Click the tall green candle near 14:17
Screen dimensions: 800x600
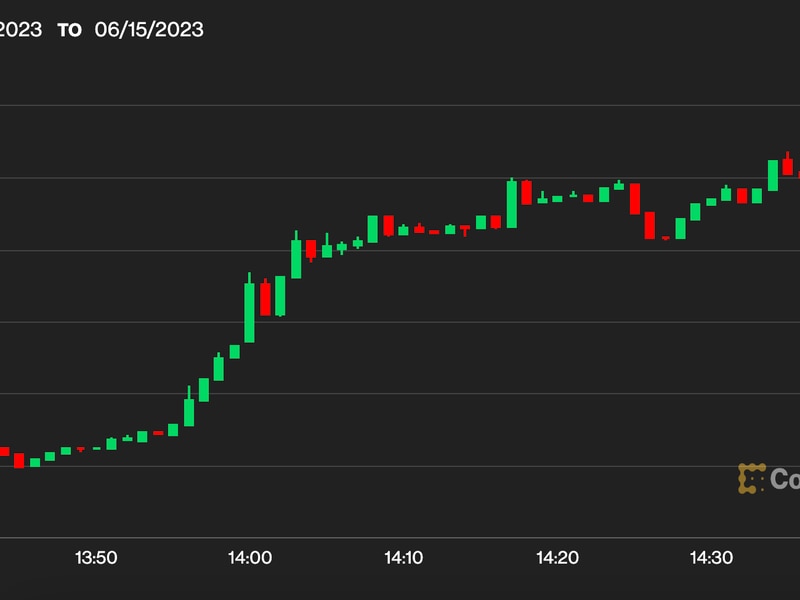pyautogui.click(x=512, y=204)
